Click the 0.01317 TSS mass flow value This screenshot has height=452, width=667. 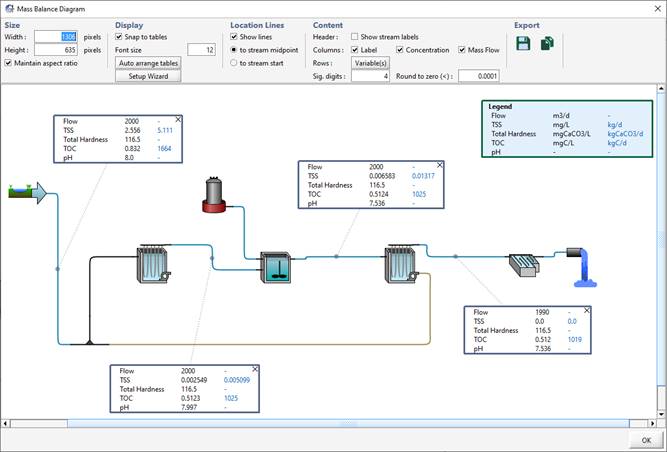coord(423,176)
